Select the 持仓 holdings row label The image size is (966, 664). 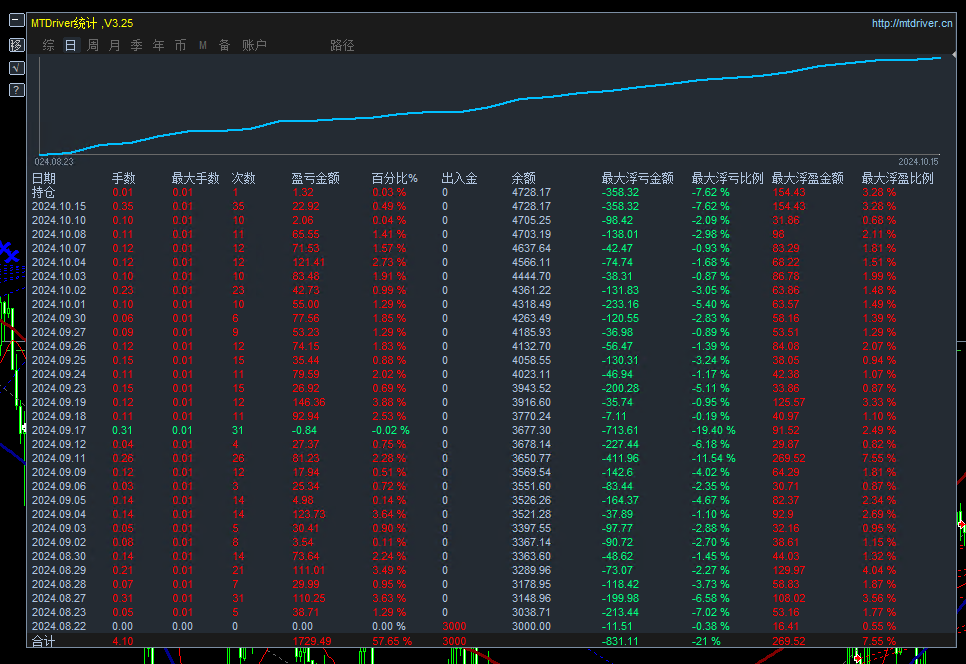(x=43, y=193)
